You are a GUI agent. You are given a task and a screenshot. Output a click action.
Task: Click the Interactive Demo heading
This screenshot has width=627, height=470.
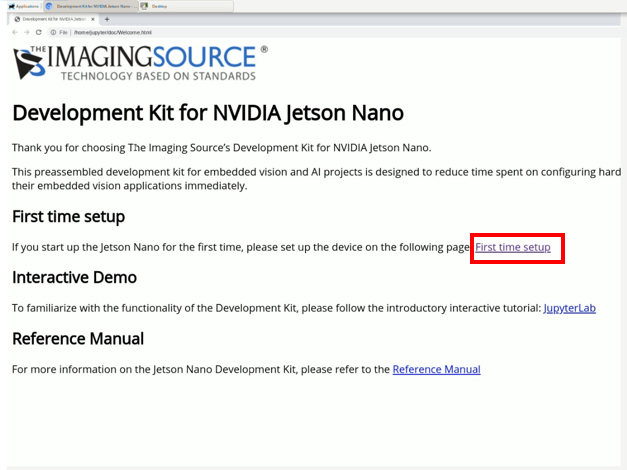coord(74,277)
